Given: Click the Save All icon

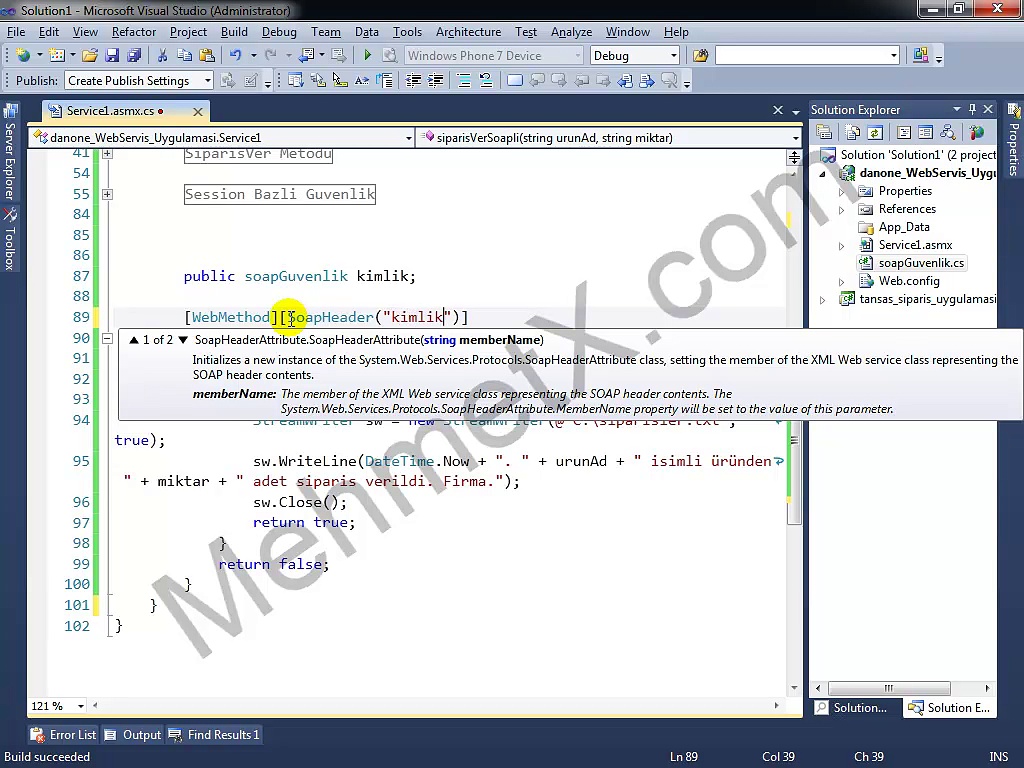Looking at the screenshot, I should (134, 56).
